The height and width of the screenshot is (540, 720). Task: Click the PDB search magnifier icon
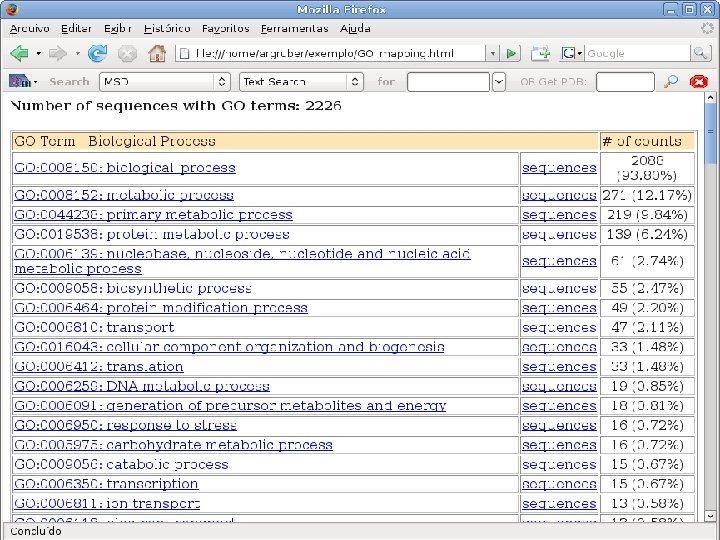[x=671, y=81]
